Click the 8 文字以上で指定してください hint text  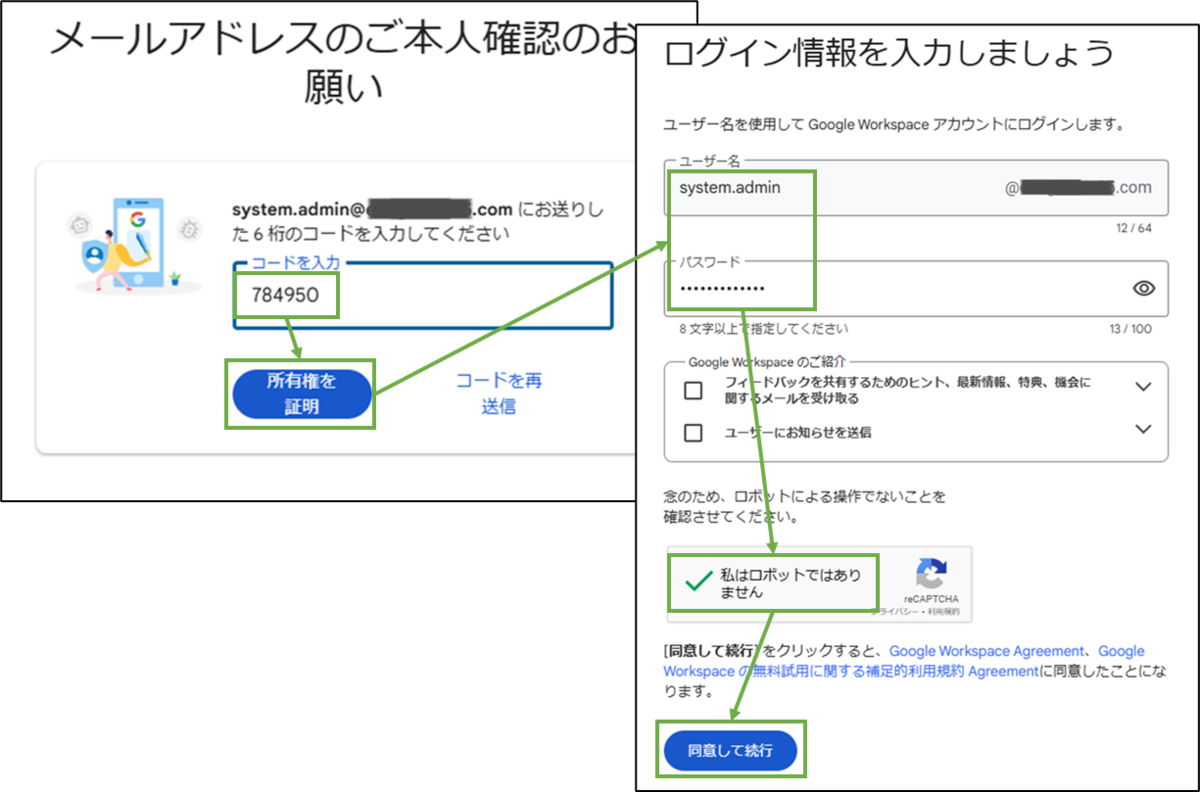coord(764,329)
